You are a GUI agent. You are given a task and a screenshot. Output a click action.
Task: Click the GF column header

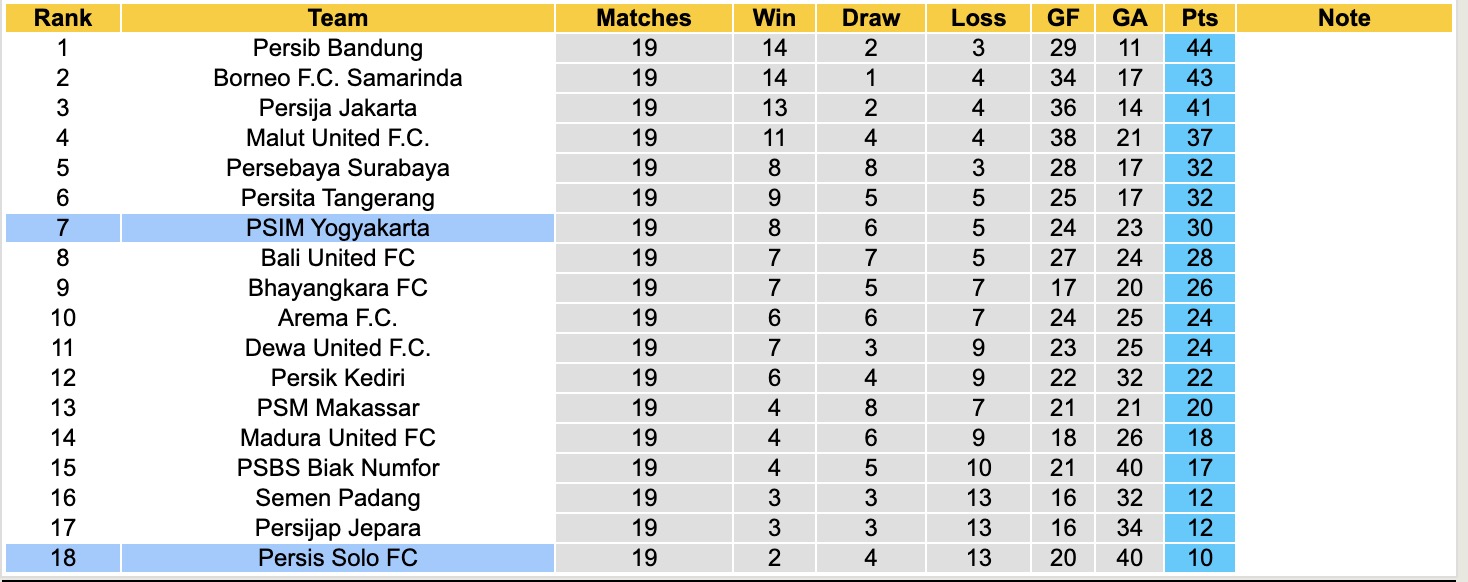pos(1063,18)
